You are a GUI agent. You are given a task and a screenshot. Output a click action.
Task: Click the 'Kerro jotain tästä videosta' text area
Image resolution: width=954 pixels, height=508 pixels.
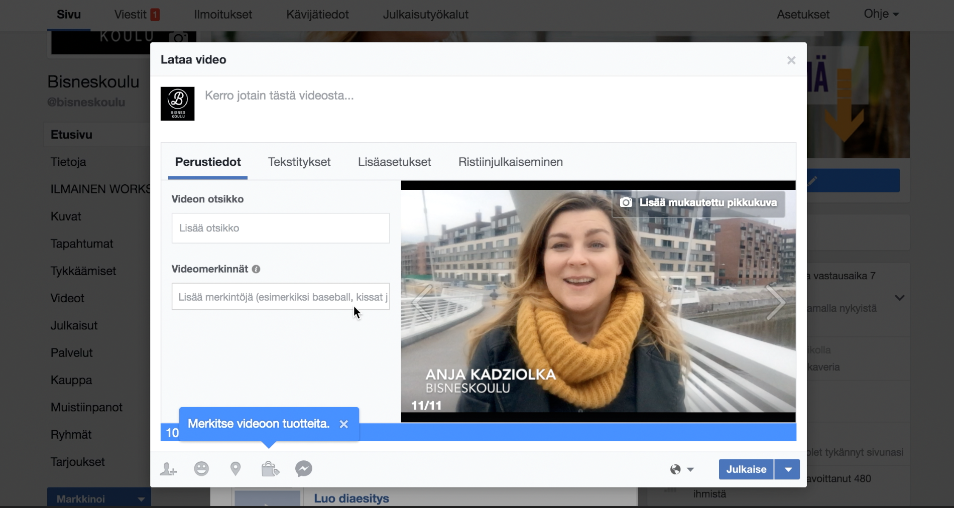pos(400,97)
